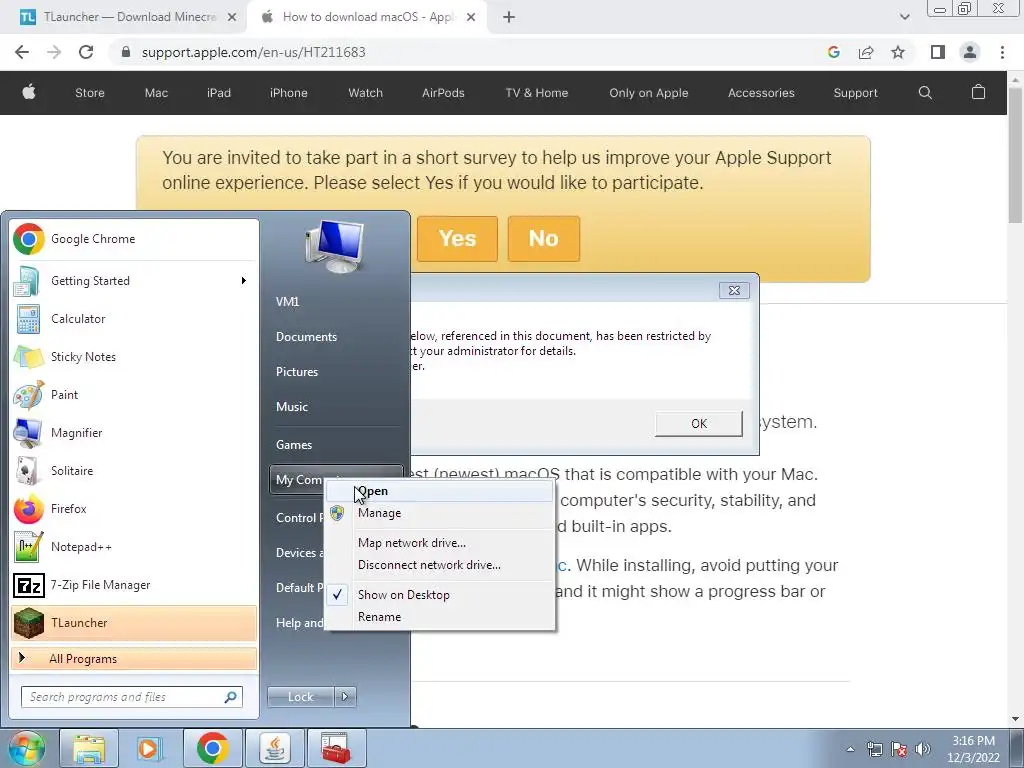
Task: Open Chrome side panel
Action: click(x=938, y=52)
